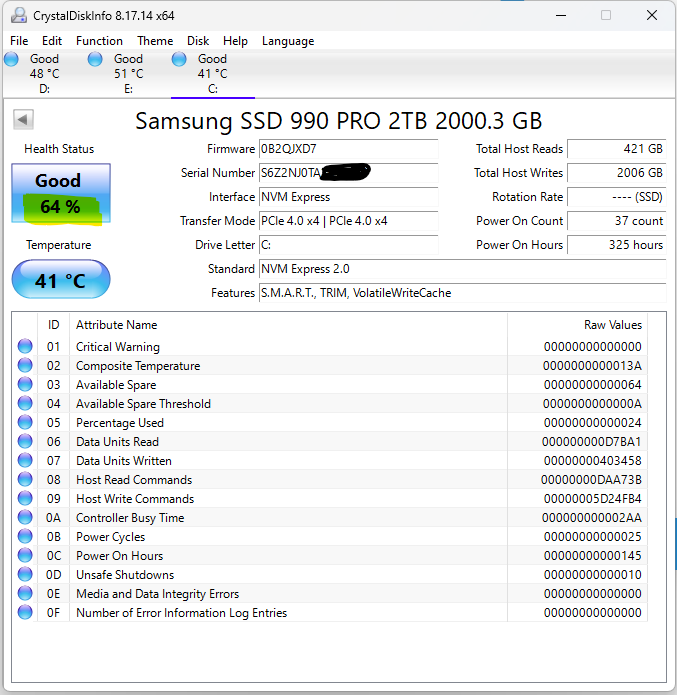The height and width of the screenshot is (695, 677).
Task: Select the C: drive tab at 41 °C
Action: coord(212,73)
